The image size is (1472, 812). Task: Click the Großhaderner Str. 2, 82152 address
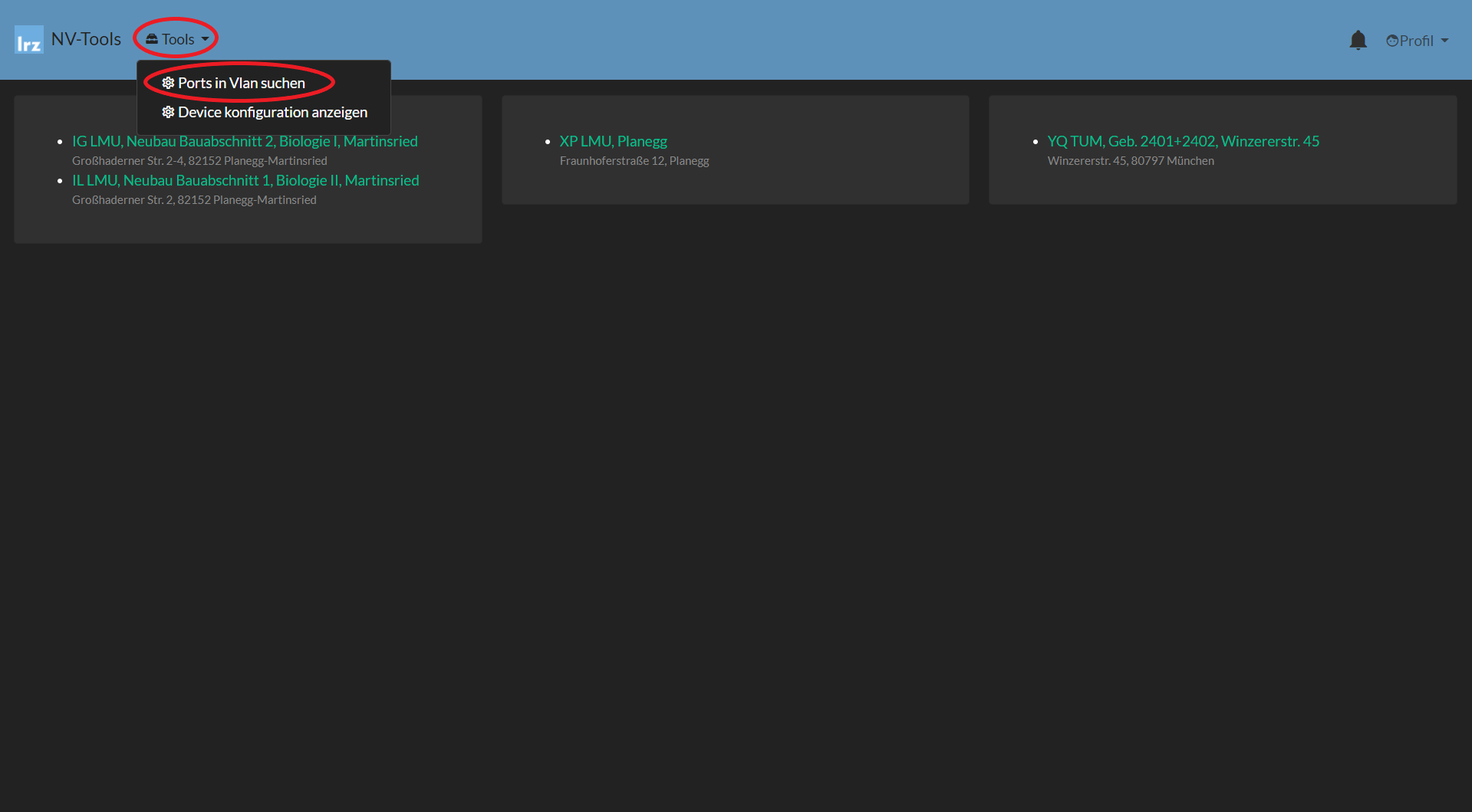(194, 200)
